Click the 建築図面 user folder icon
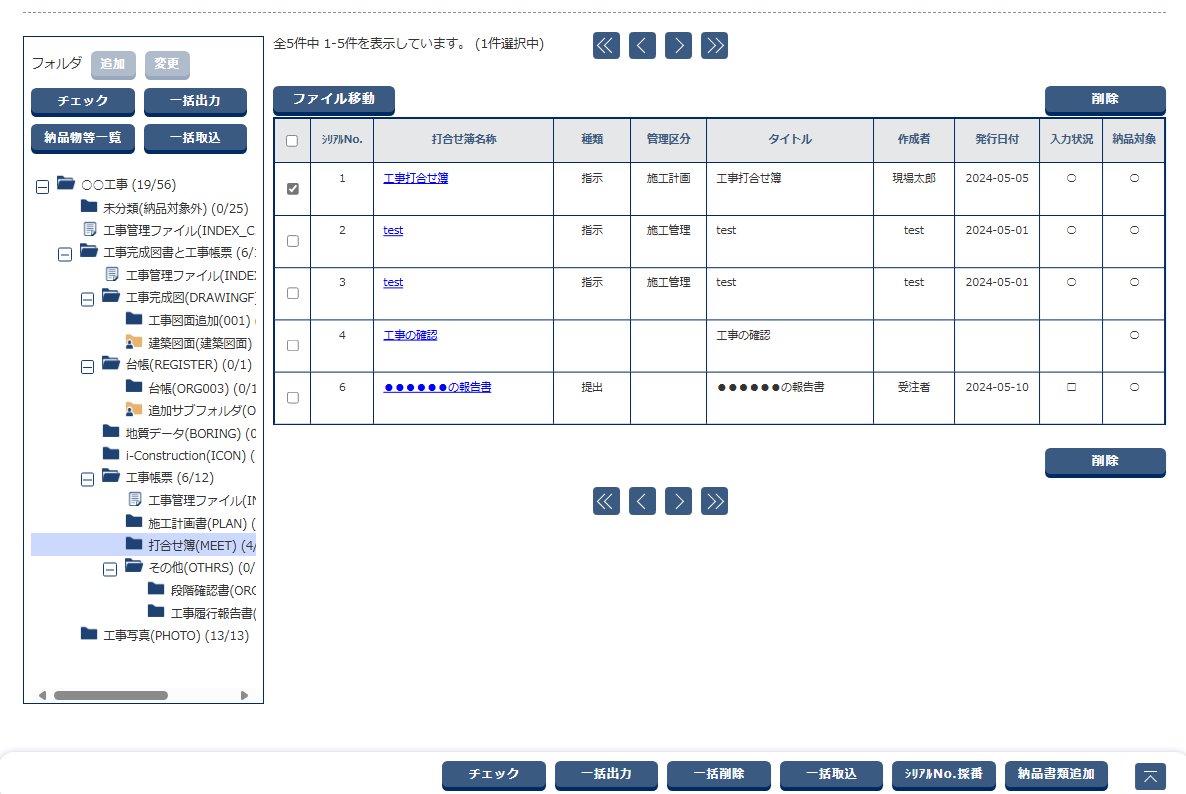Viewport: 1186px width, 794px height. pos(134,342)
